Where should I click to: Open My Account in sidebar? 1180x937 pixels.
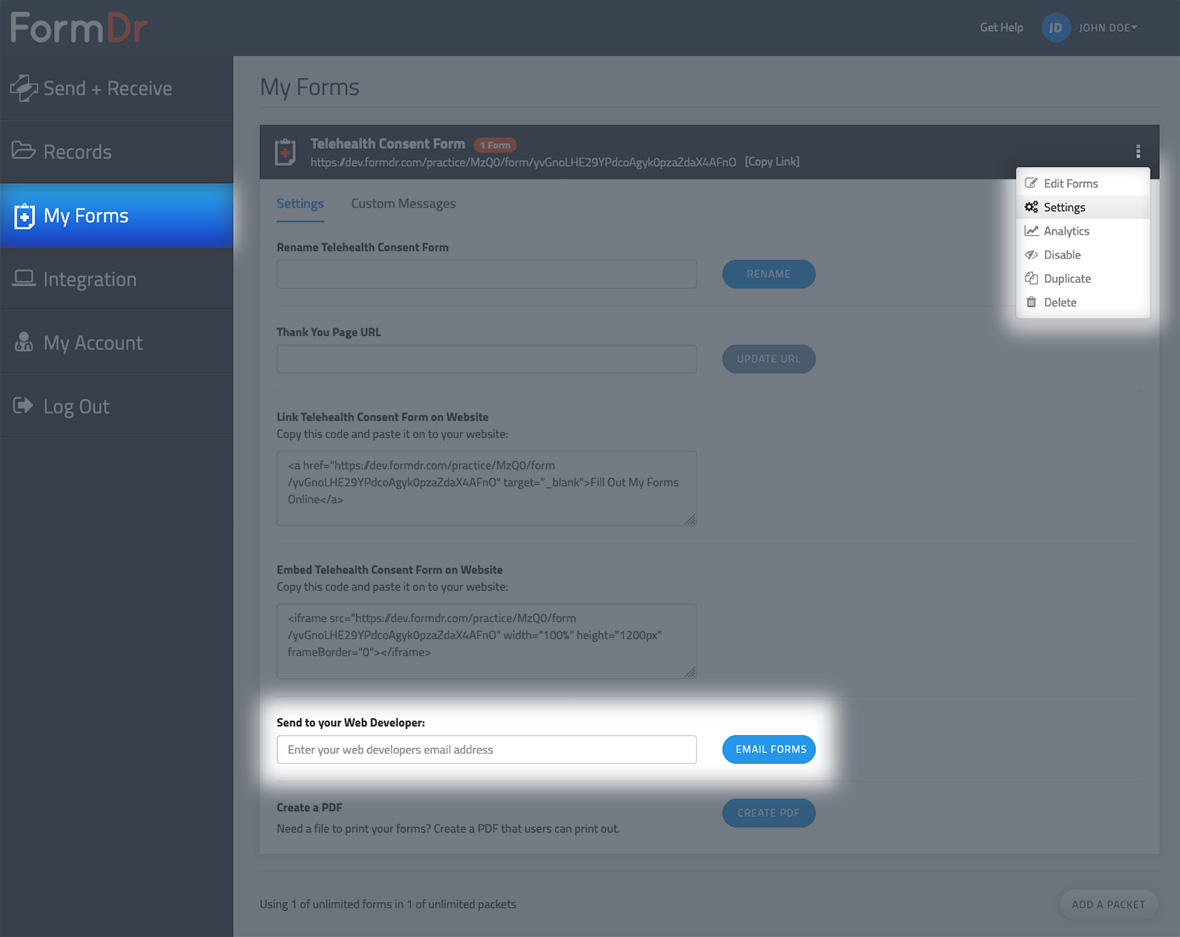[x=117, y=342]
